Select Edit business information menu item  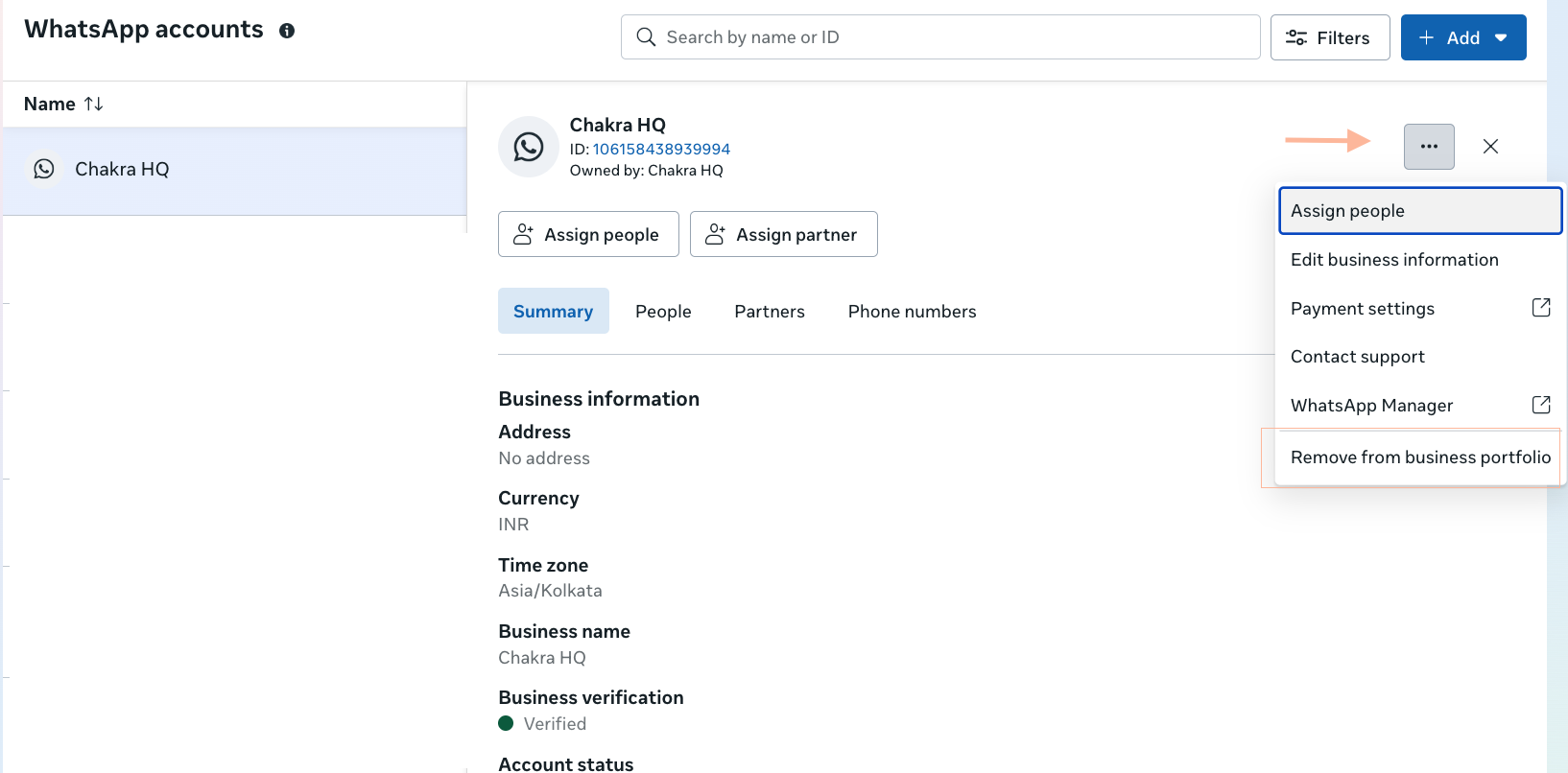(x=1420, y=260)
